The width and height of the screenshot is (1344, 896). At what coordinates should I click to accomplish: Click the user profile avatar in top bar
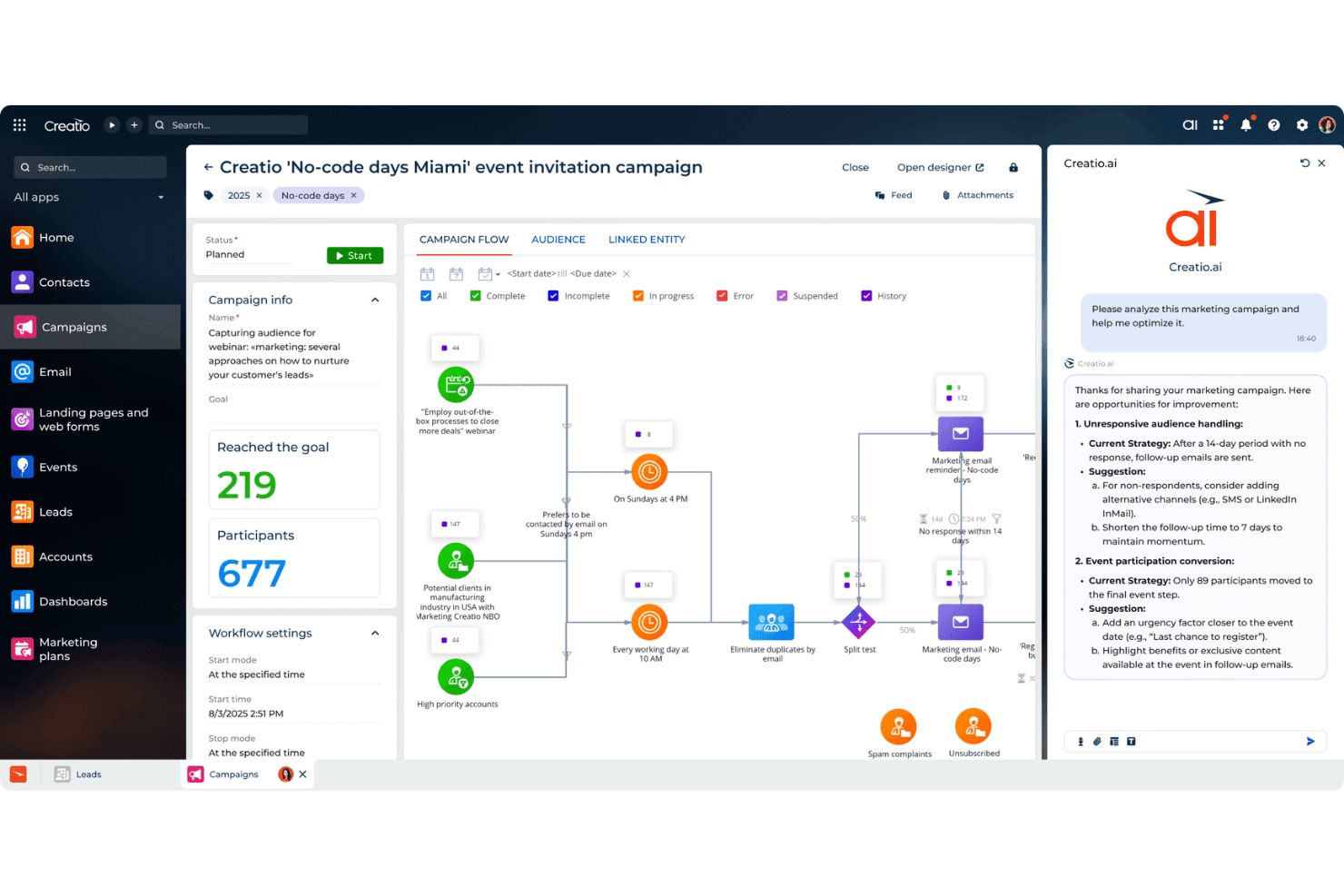click(x=1327, y=125)
